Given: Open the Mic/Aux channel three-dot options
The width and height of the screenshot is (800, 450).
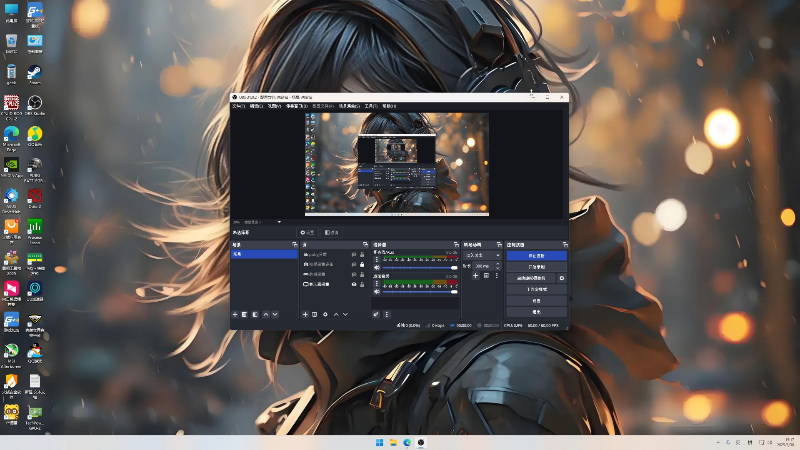Looking at the screenshot, I should coord(377,260).
